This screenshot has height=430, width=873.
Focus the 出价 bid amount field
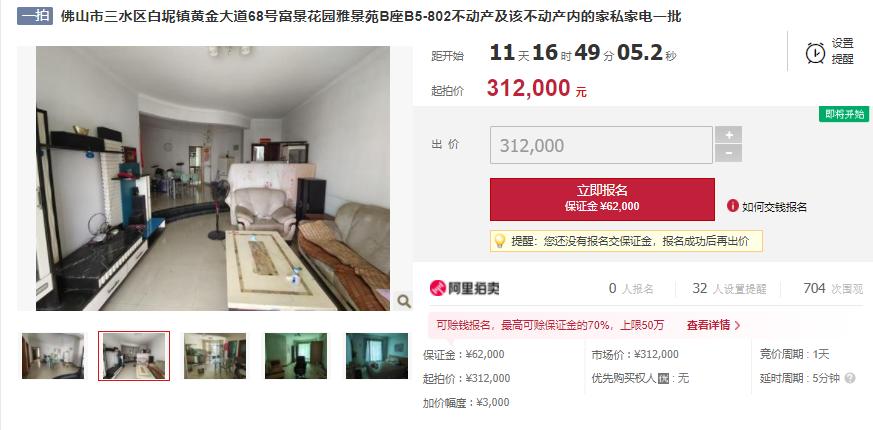click(601, 145)
